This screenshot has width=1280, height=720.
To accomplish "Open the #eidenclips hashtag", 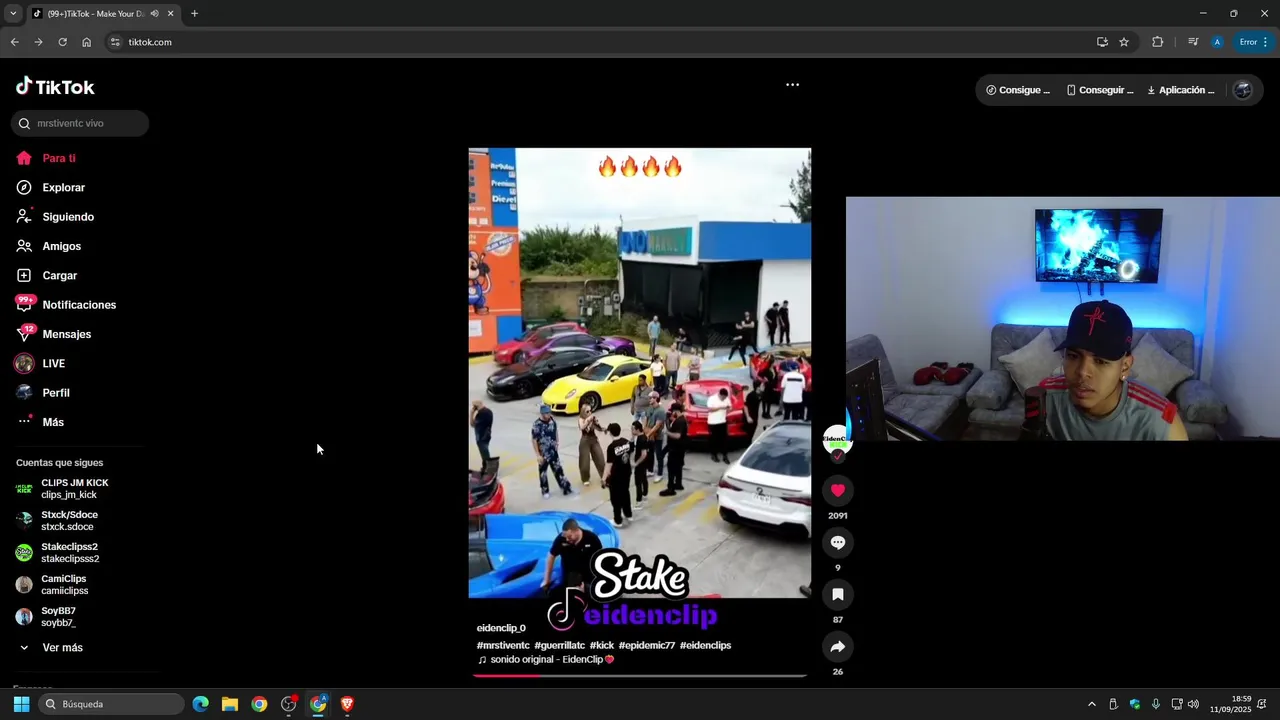I will click(x=706, y=645).
